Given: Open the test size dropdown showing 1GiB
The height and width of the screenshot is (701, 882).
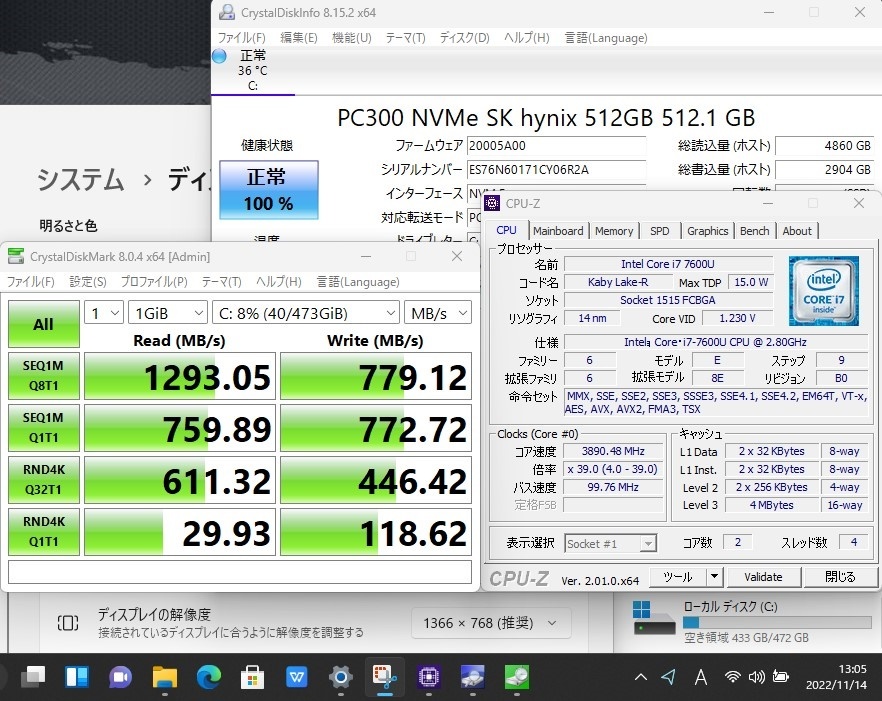Looking at the screenshot, I should pyautogui.click(x=167, y=312).
